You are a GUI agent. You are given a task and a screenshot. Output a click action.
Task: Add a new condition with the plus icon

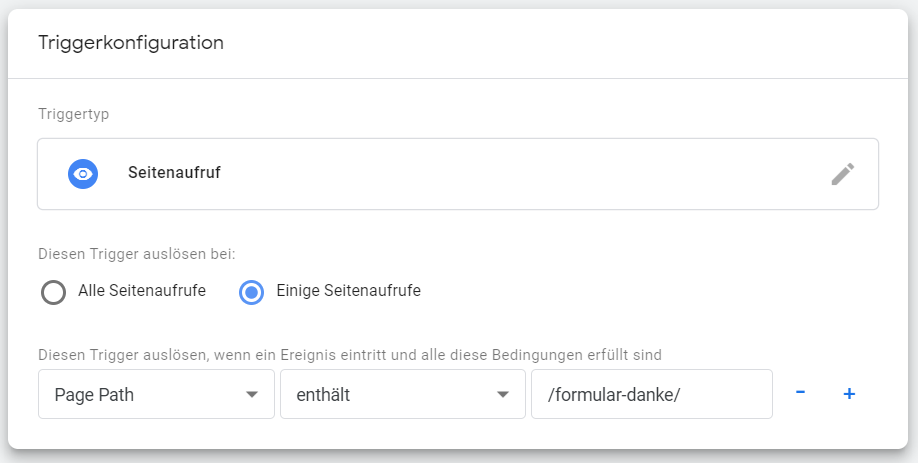pyautogui.click(x=849, y=394)
